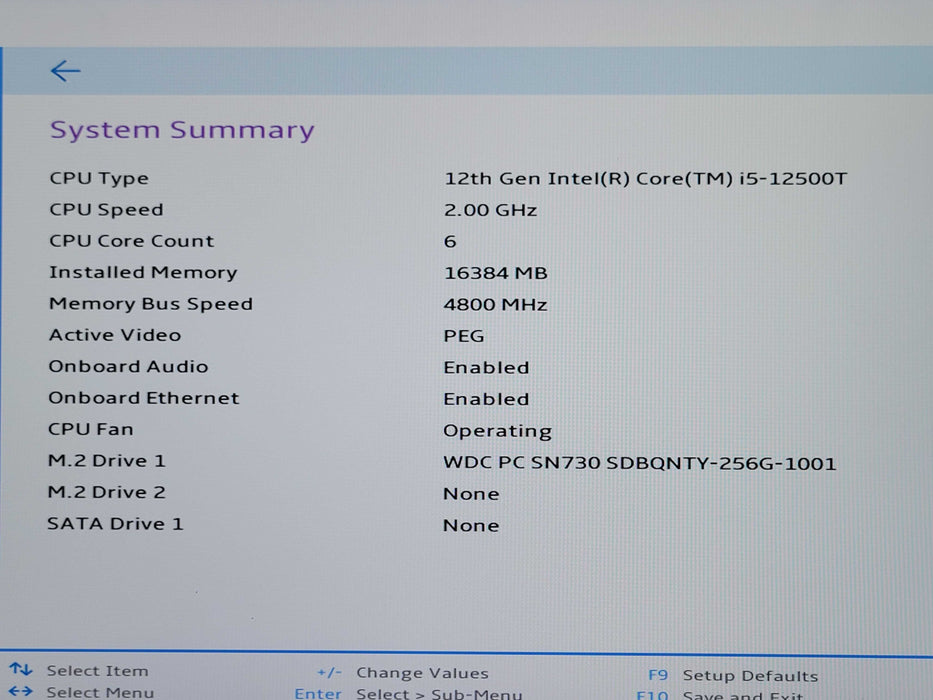This screenshot has width=933, height=700.
Task: Click the Memory Bus Speed label
Action: (x=151, y=304)
